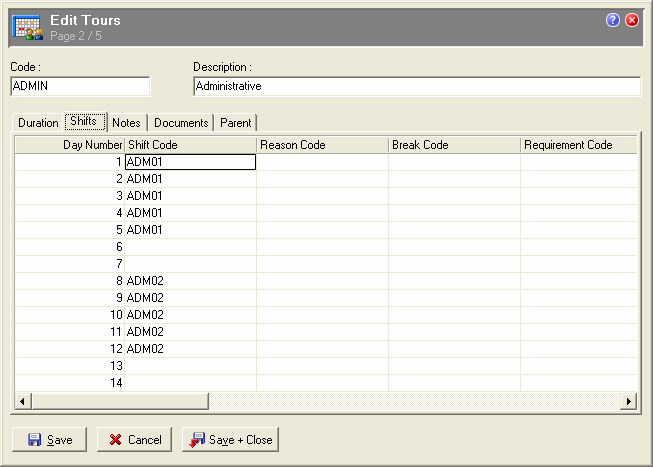Screen dimensions: 653x467
Task: Click the scroll right arrow on the grid
Action: tap(629, 402)
